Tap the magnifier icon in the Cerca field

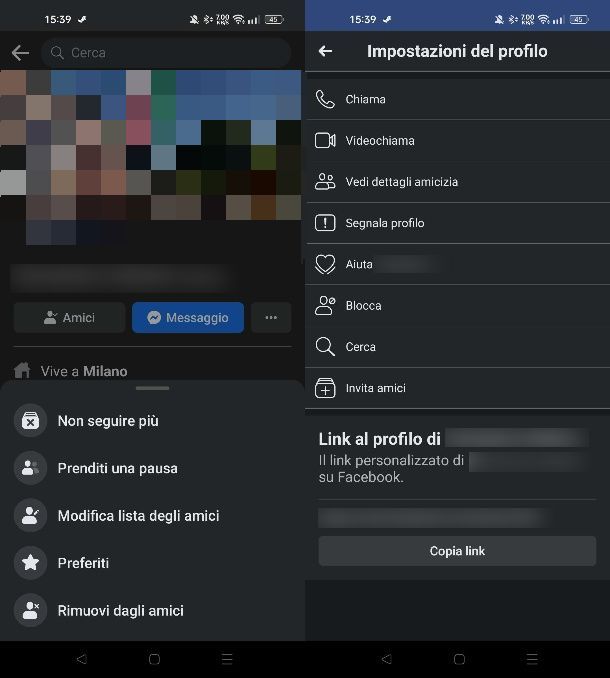(57, 53)
